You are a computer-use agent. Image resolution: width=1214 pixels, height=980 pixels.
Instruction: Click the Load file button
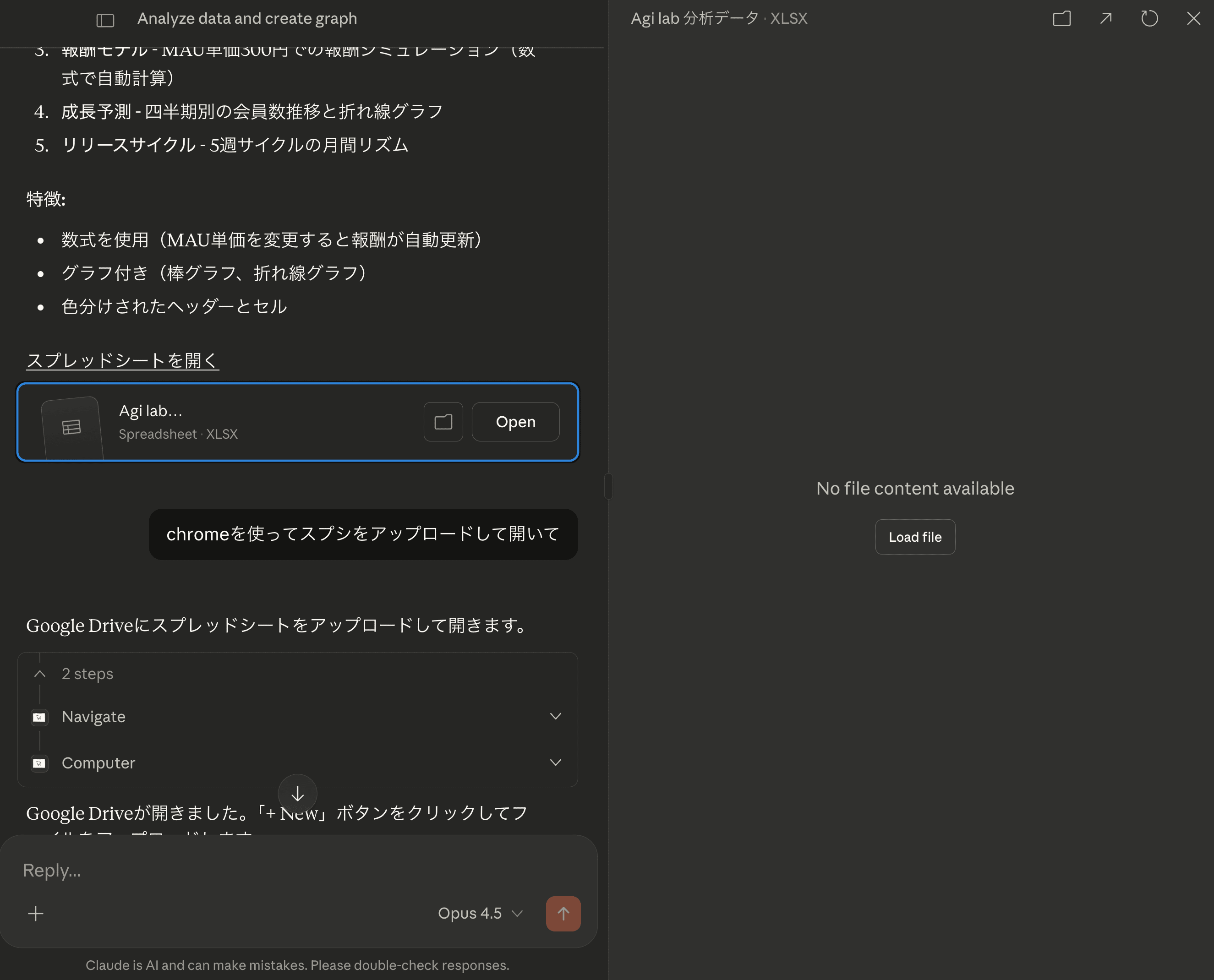(x=915, y=537)
